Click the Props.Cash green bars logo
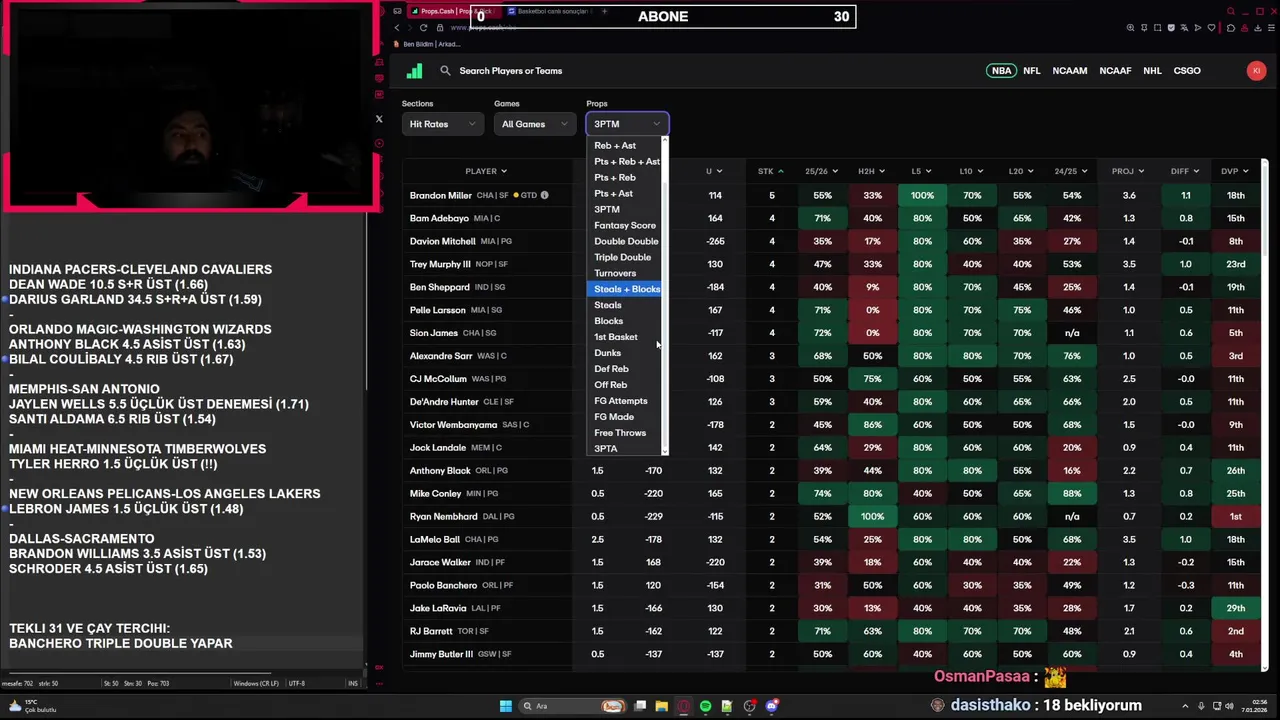This screenshot has height=720, width=1280. [x=415, y=71]
